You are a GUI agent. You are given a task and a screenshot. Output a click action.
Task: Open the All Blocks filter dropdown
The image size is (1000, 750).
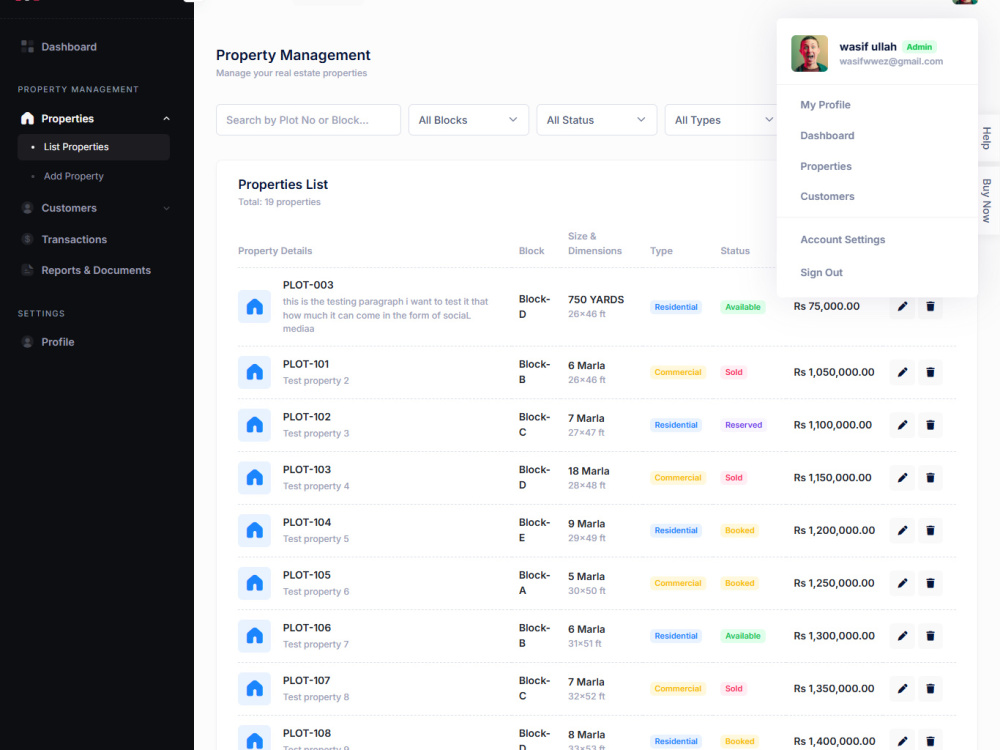click(x=468, y=120)
